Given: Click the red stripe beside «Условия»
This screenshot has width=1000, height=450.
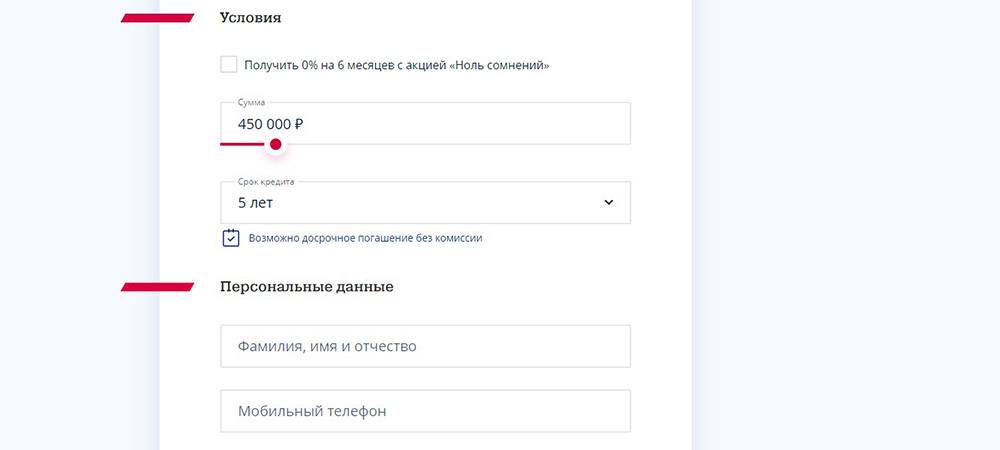Looking at the screenshot, I should pos(157,18).
